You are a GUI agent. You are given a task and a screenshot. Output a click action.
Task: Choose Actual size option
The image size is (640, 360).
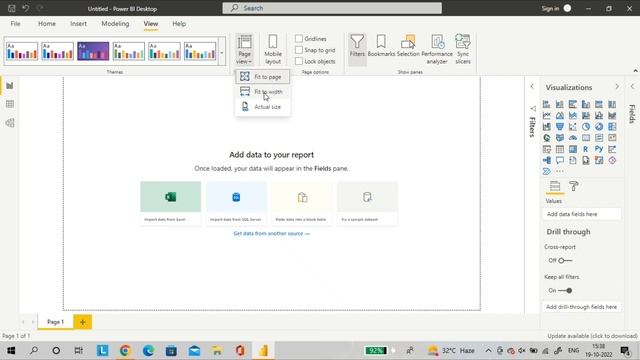(x=262, y=107)
